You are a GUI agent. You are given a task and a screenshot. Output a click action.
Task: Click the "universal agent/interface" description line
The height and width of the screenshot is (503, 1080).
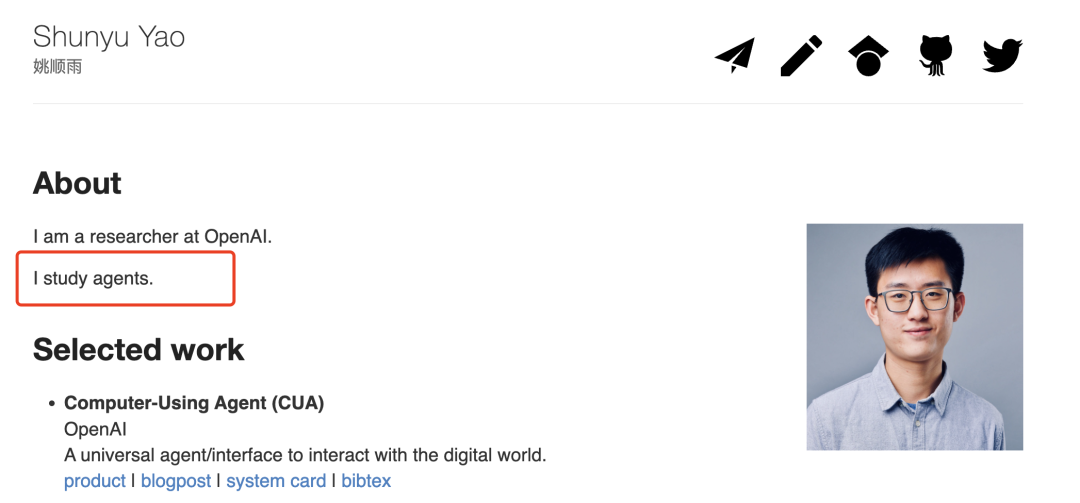pyautogui.click(x=305, y=455)
